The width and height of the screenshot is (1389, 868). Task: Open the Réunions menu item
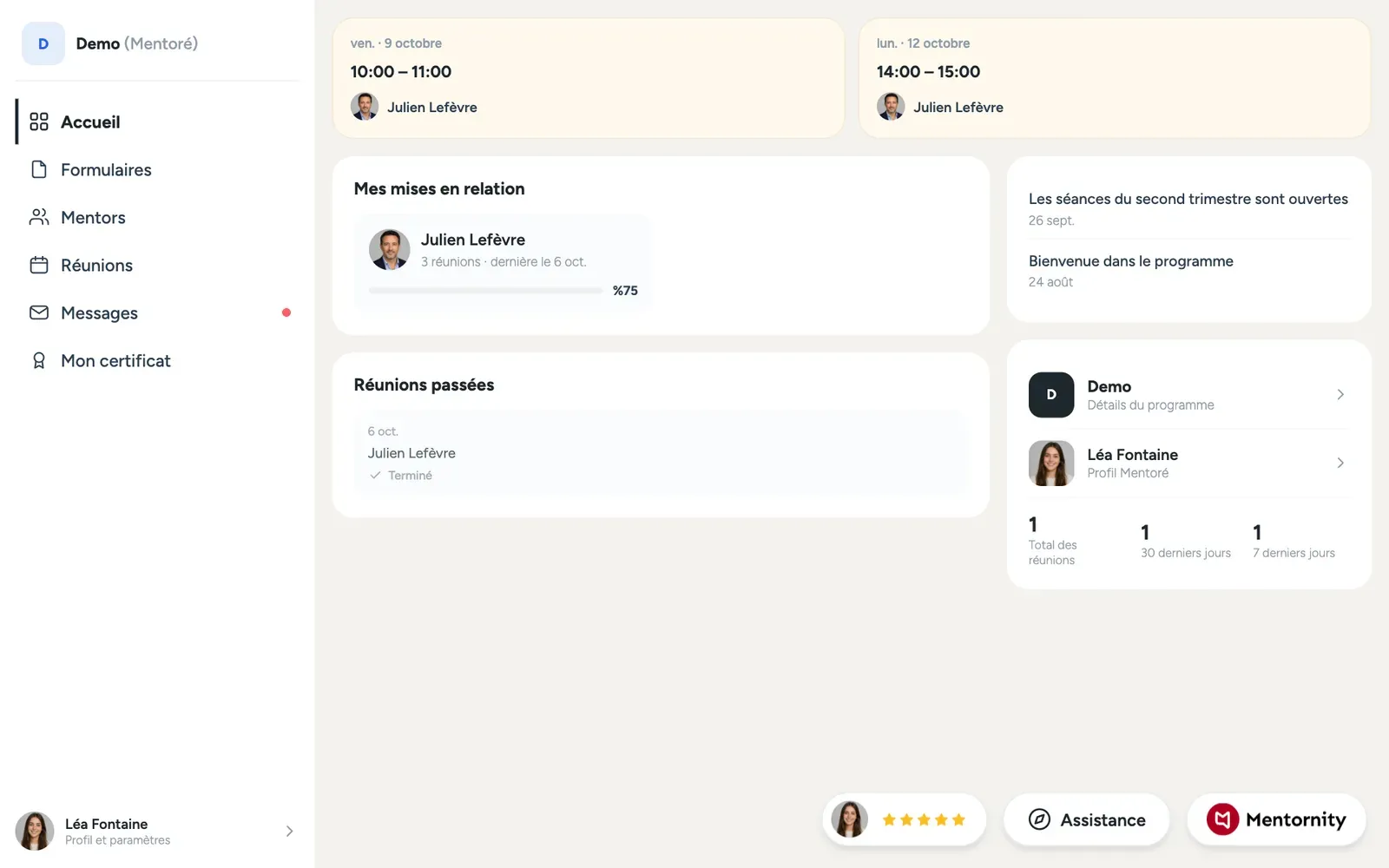click(157, 265)
